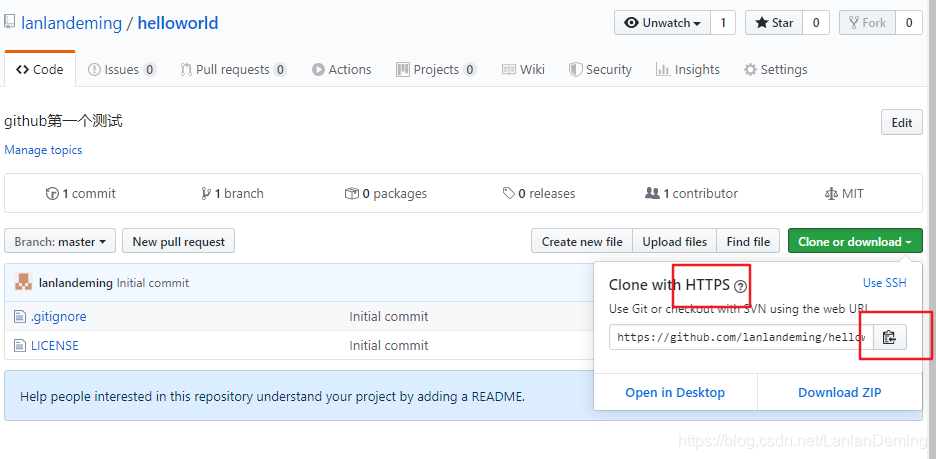
Task: Click Initial commit message for .gitignore
Action: tap(389, 316)
